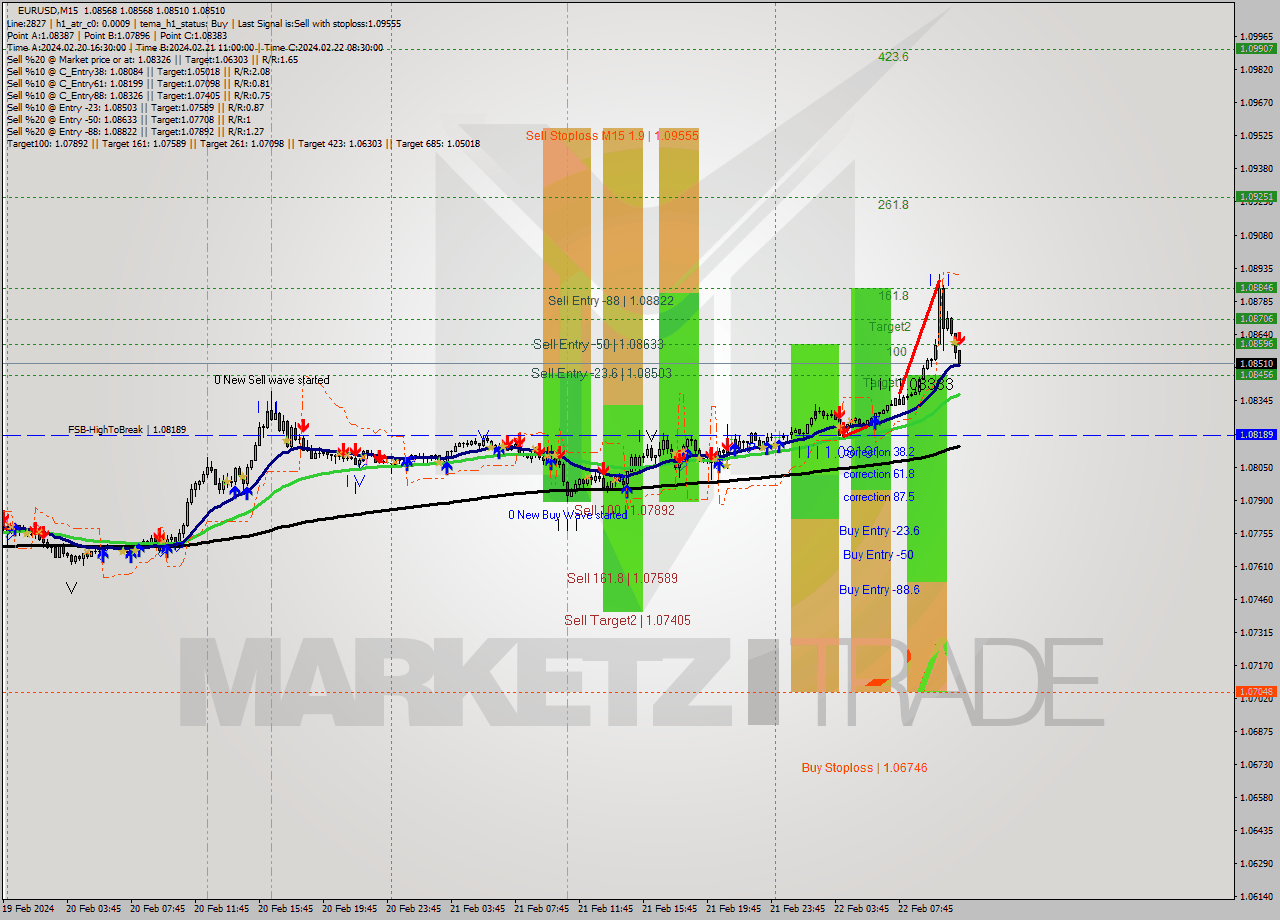Click the '21 Feb 11:45' time axis label

click(605, 909)
